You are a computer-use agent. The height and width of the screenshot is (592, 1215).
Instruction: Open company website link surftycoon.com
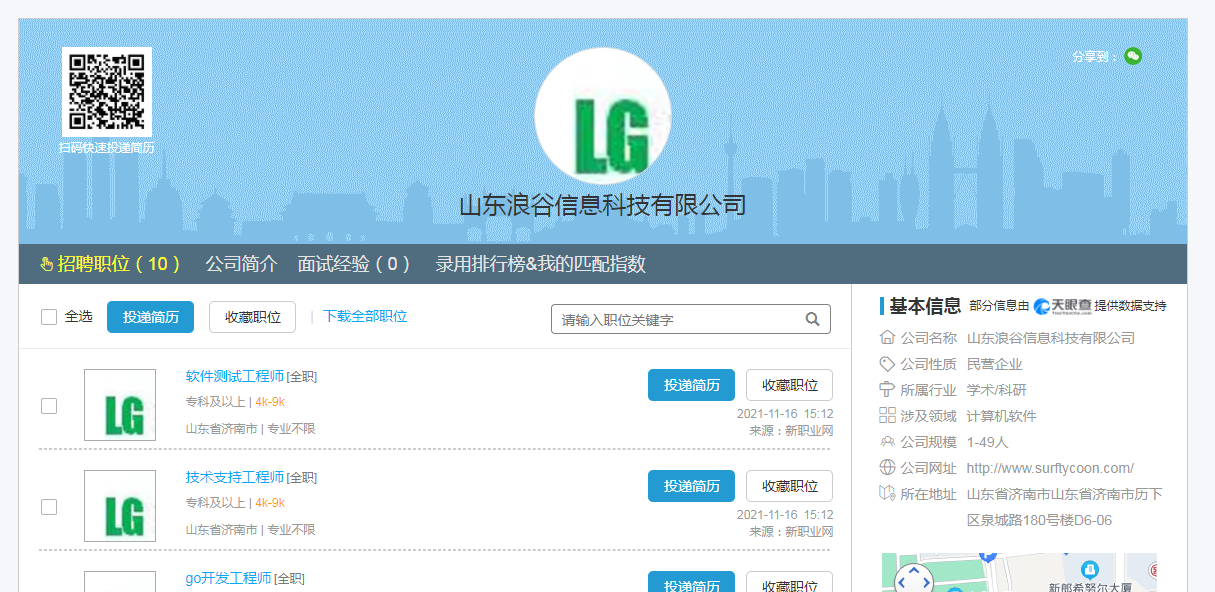[x=1050, y=468]
